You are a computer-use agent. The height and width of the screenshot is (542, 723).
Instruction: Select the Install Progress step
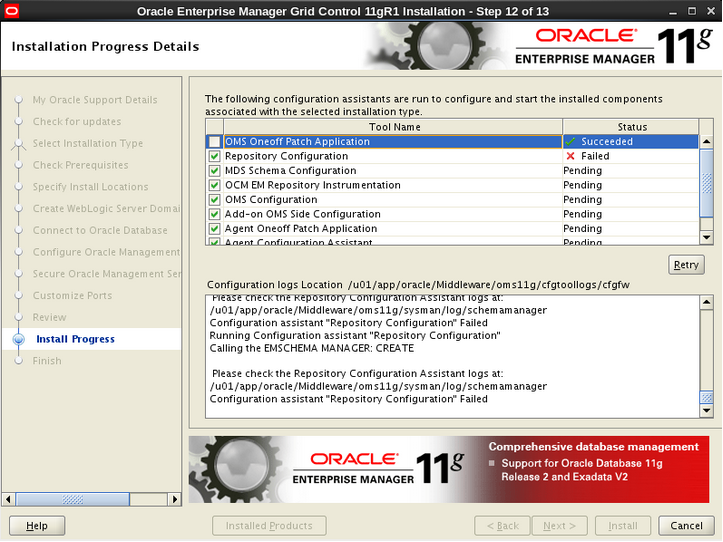[x=75, y=339]
